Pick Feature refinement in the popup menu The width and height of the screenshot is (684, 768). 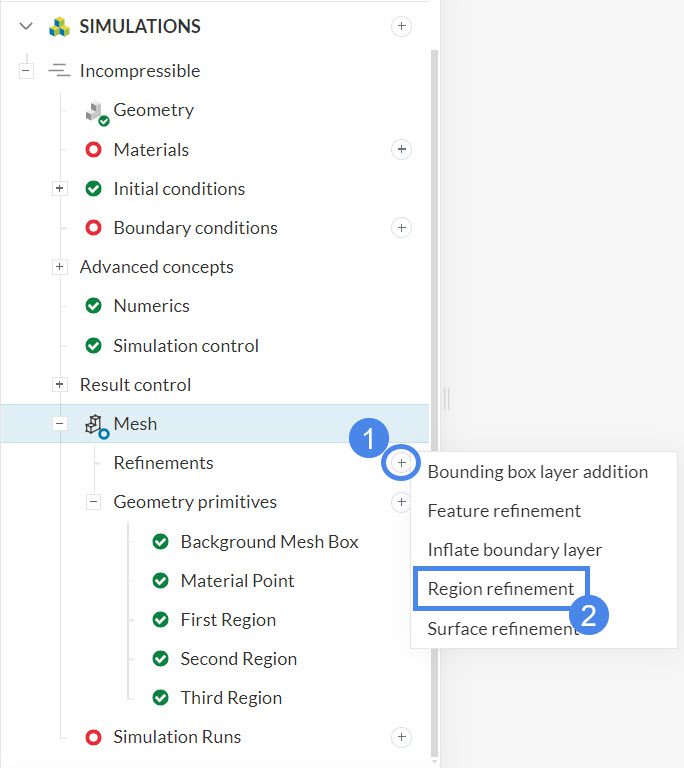coord(503,511)
